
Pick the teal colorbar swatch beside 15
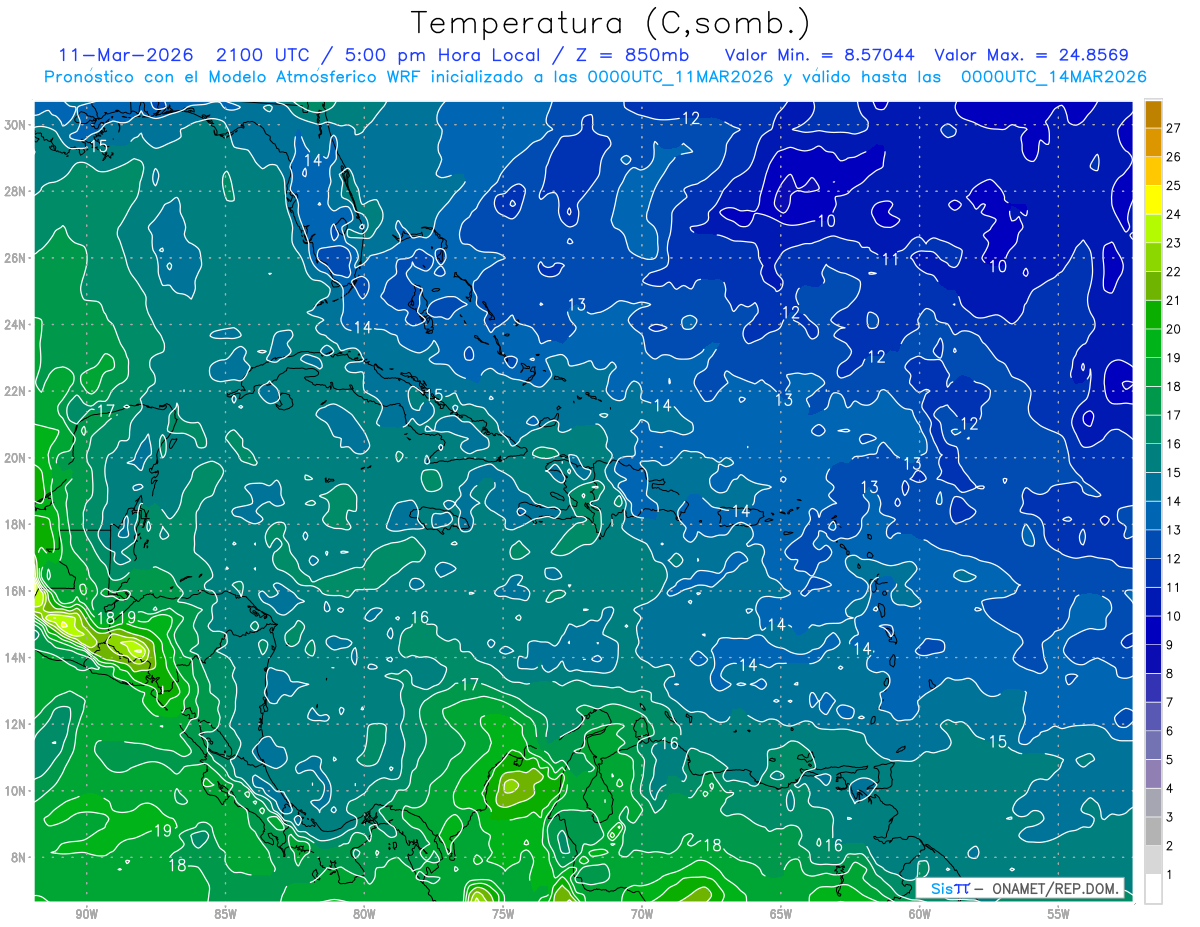coord(1153,458)
